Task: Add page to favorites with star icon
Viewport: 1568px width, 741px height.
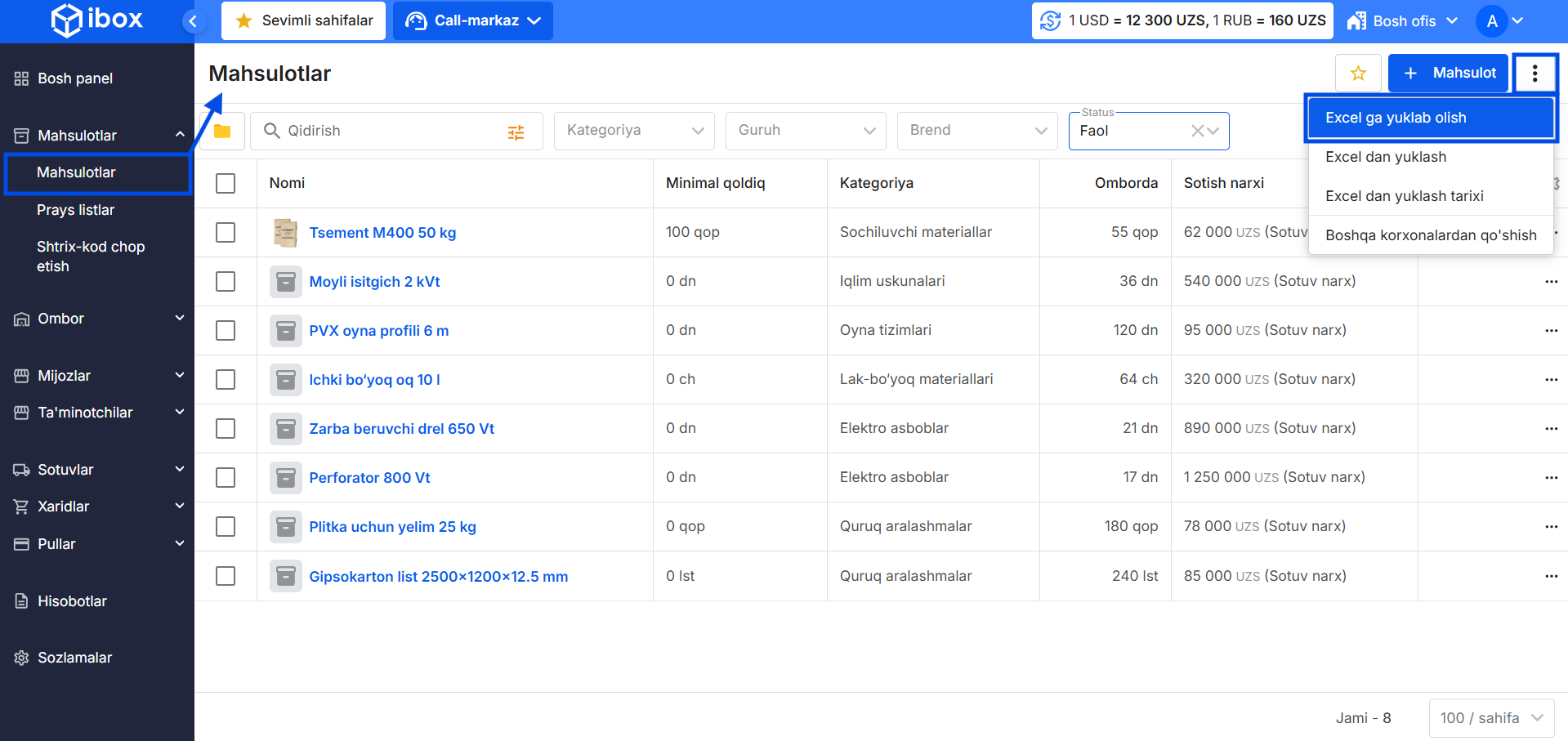Action: point(1358,74)
